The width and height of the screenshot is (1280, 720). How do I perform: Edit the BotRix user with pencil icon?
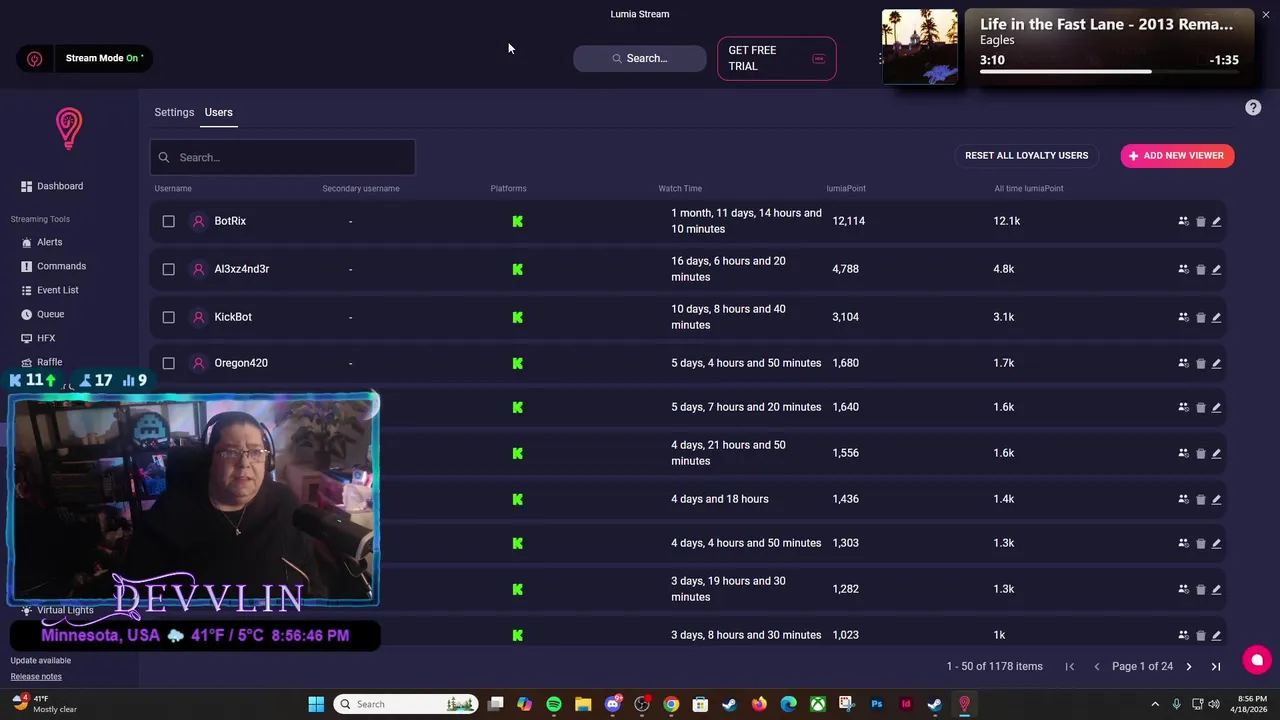(1216, 221)
